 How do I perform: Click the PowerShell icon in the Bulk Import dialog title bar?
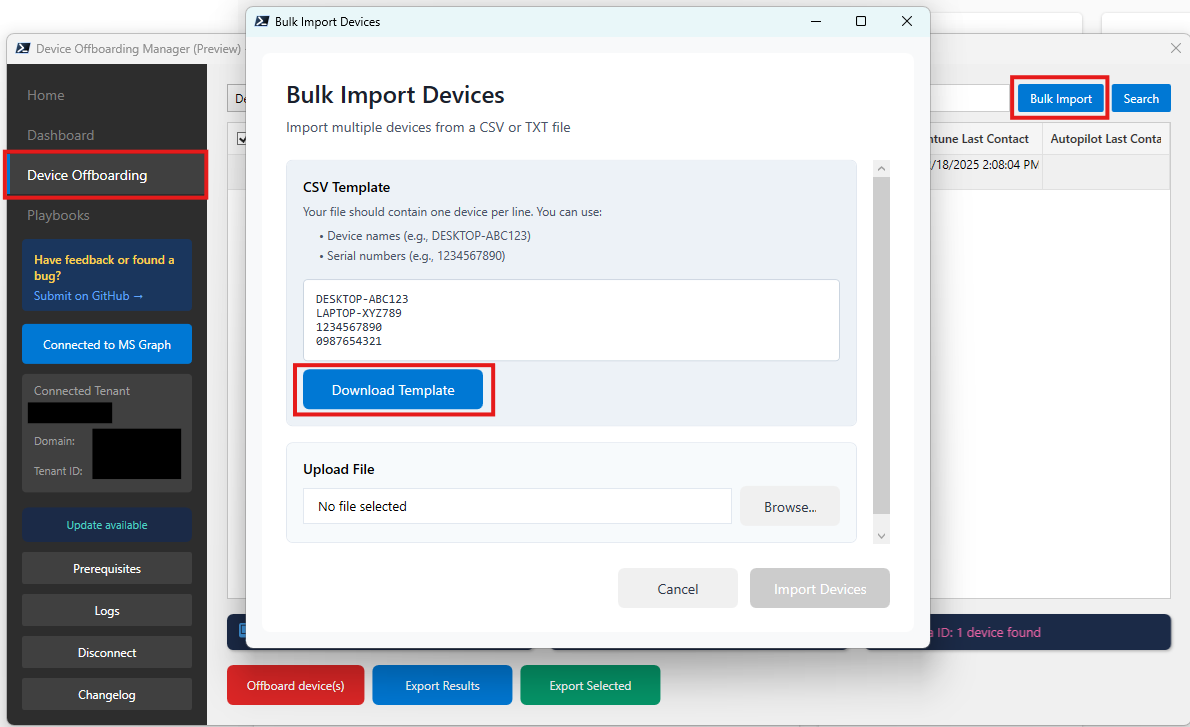click(x=261, y=21)
